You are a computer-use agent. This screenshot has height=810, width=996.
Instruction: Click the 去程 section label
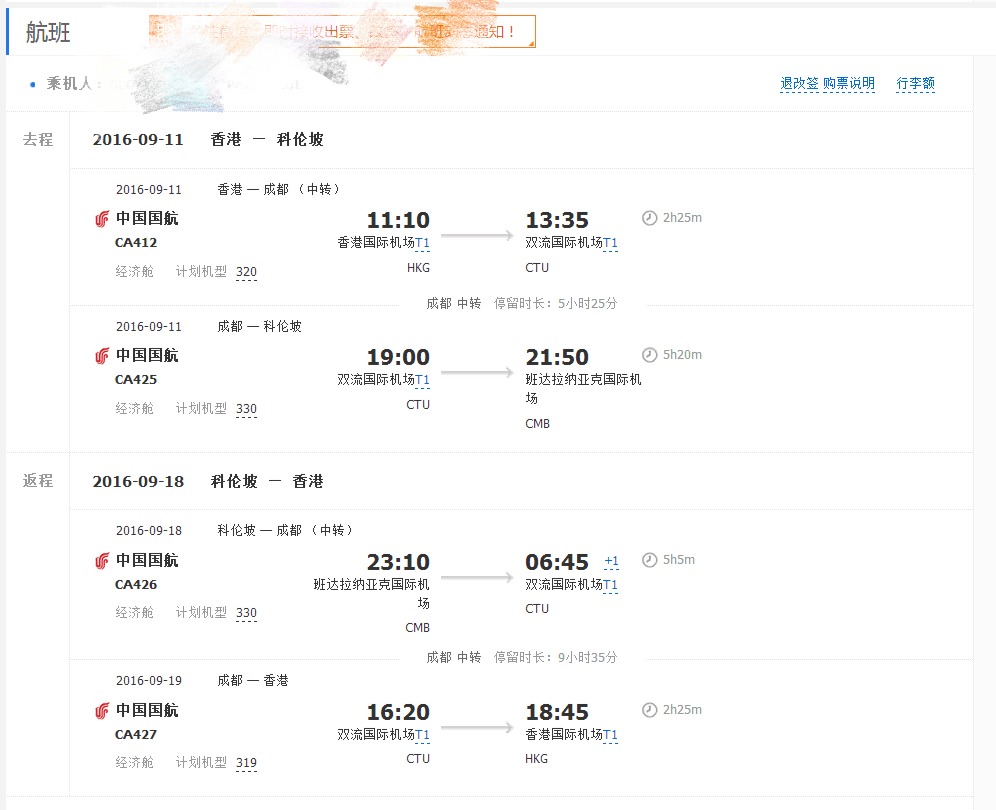(38, 139)
